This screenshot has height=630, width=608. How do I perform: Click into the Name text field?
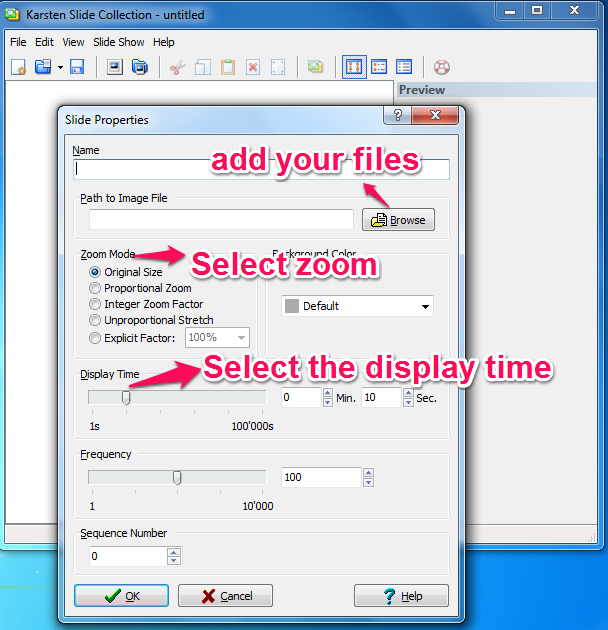(261, 169)
